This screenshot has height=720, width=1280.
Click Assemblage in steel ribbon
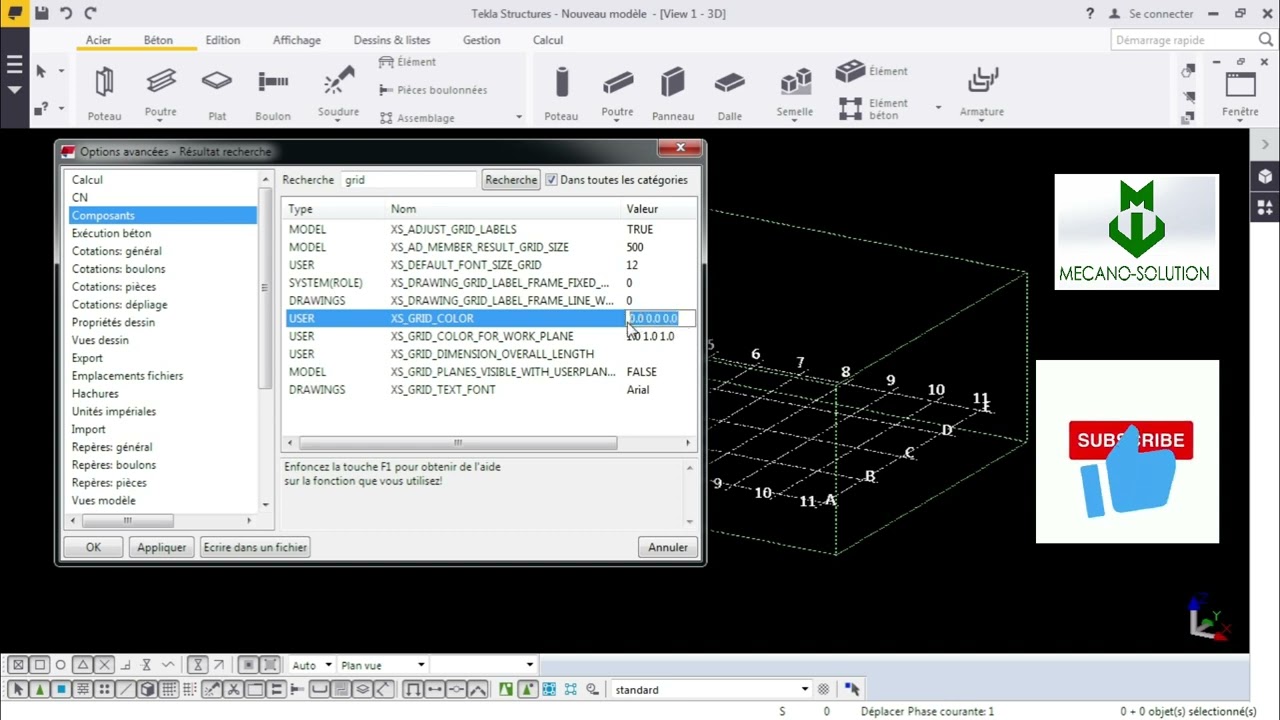pos(418,118)
